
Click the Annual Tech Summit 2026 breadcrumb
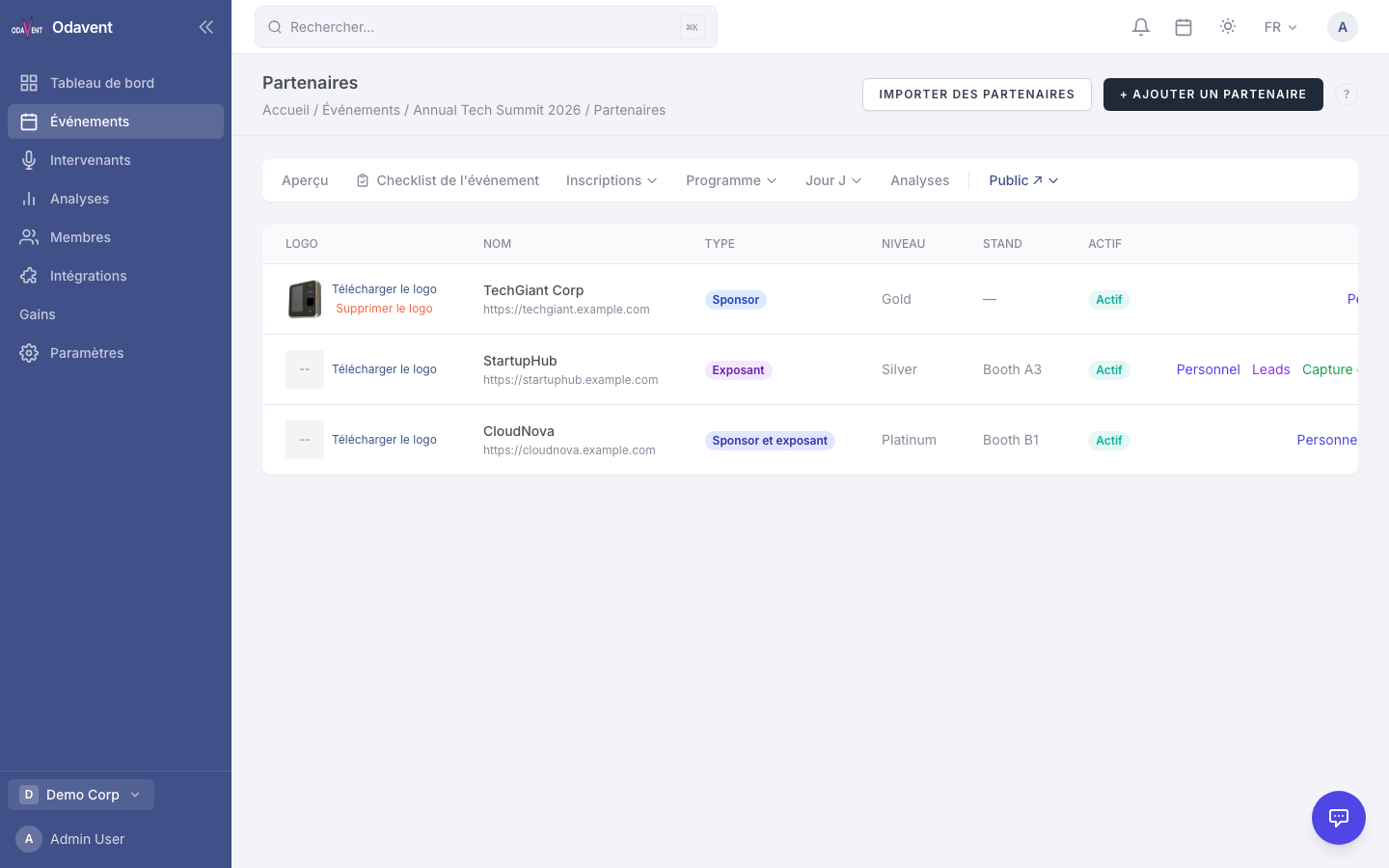(x=497, y=110)
